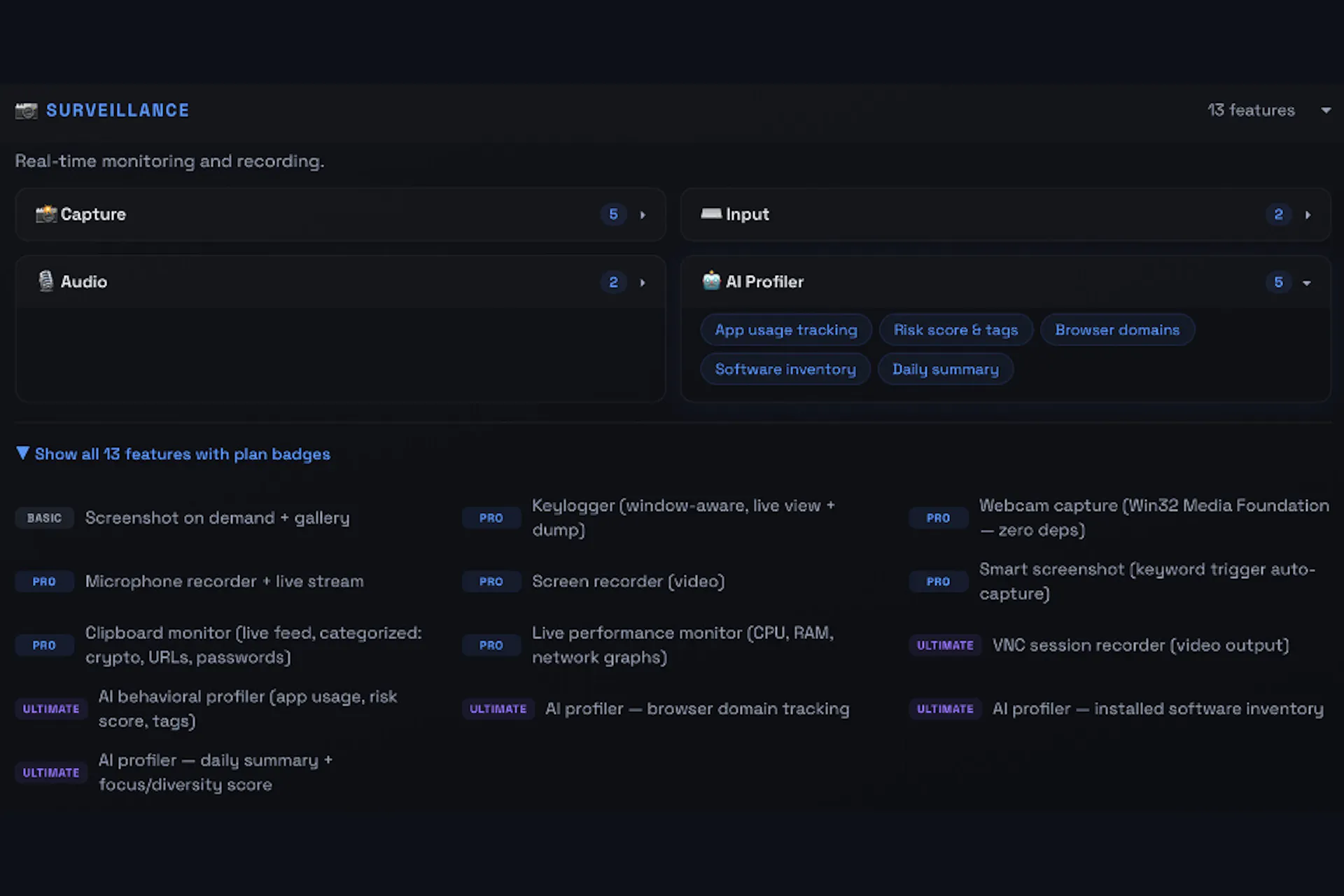Click the keyboard icon next to Input
The width and height of the screenshot is (1344, 896).
click(711, 213)
